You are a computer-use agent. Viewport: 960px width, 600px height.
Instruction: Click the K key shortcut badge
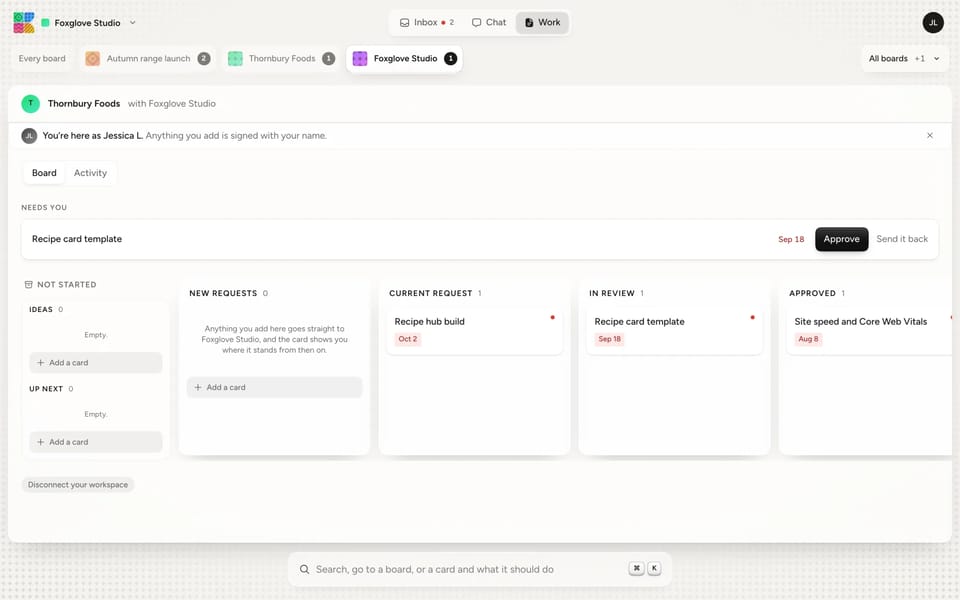click(654, 568)
